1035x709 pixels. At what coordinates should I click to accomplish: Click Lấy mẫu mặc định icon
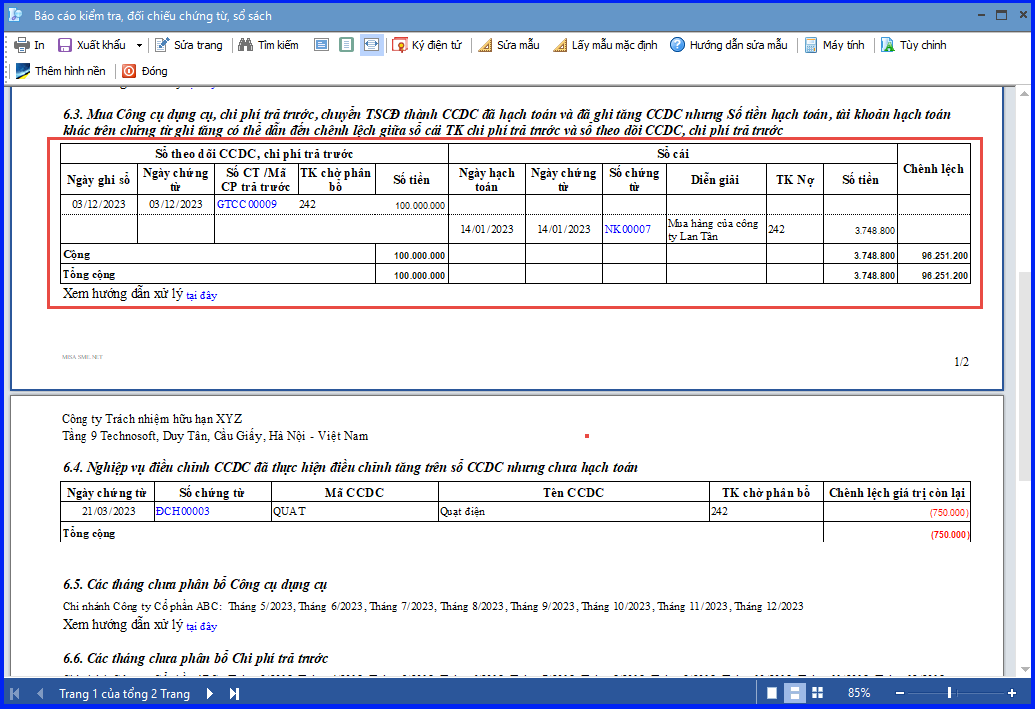pyautogui.click(x=560, y=45)
